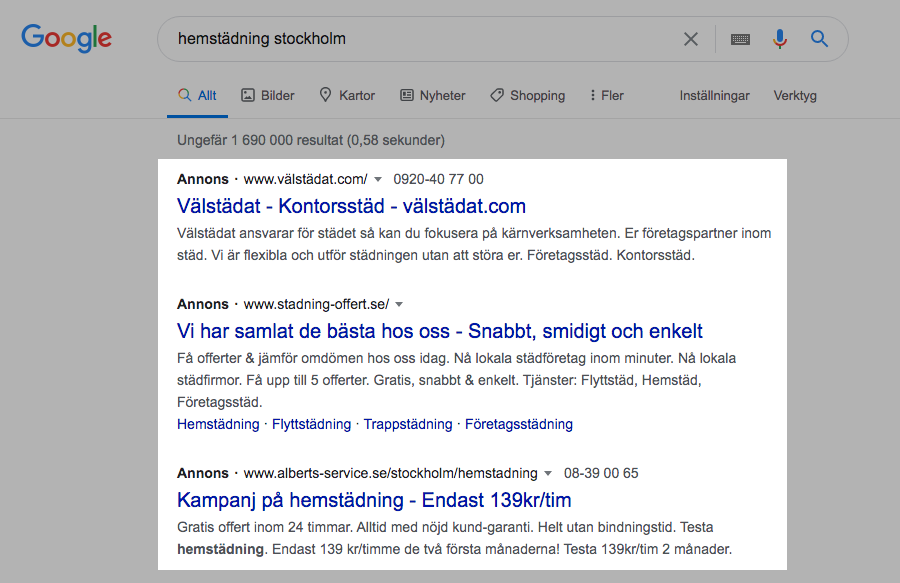Open Kampanj på hemstädning ad link

coord(374,500)
